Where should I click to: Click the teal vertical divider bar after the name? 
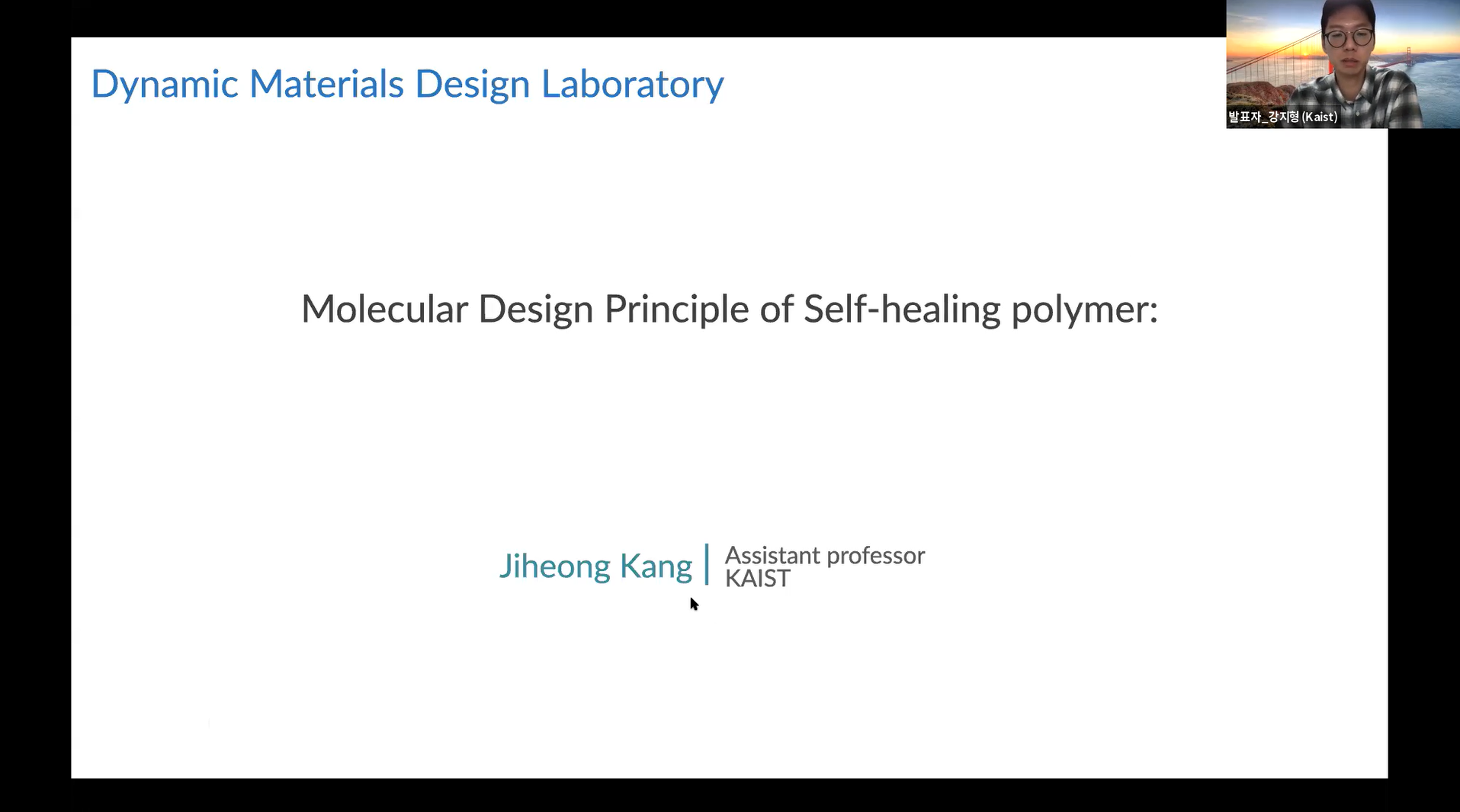(x=707, y=564)
